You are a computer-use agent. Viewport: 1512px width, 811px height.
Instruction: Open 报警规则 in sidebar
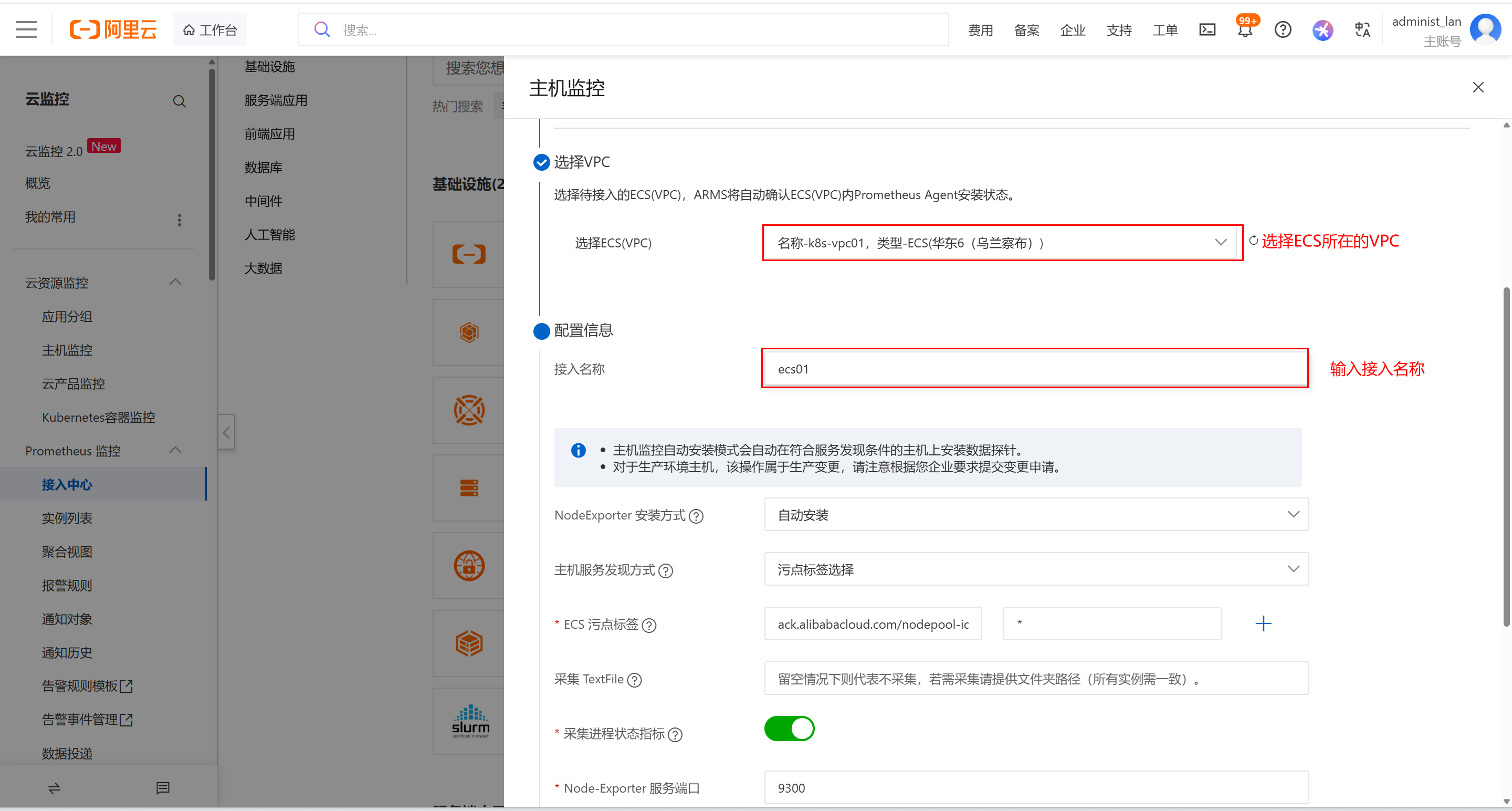pyautogui.click(x=67, y=586)
